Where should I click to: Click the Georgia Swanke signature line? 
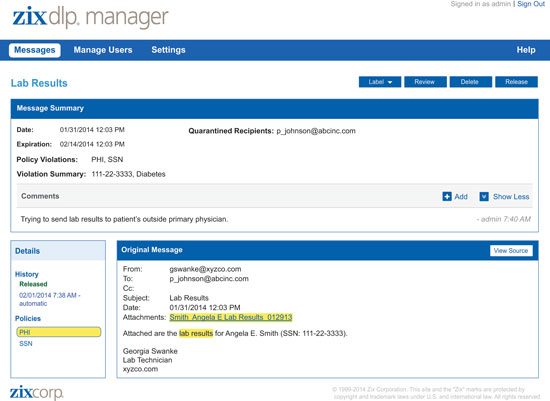(x=150, y=351)
